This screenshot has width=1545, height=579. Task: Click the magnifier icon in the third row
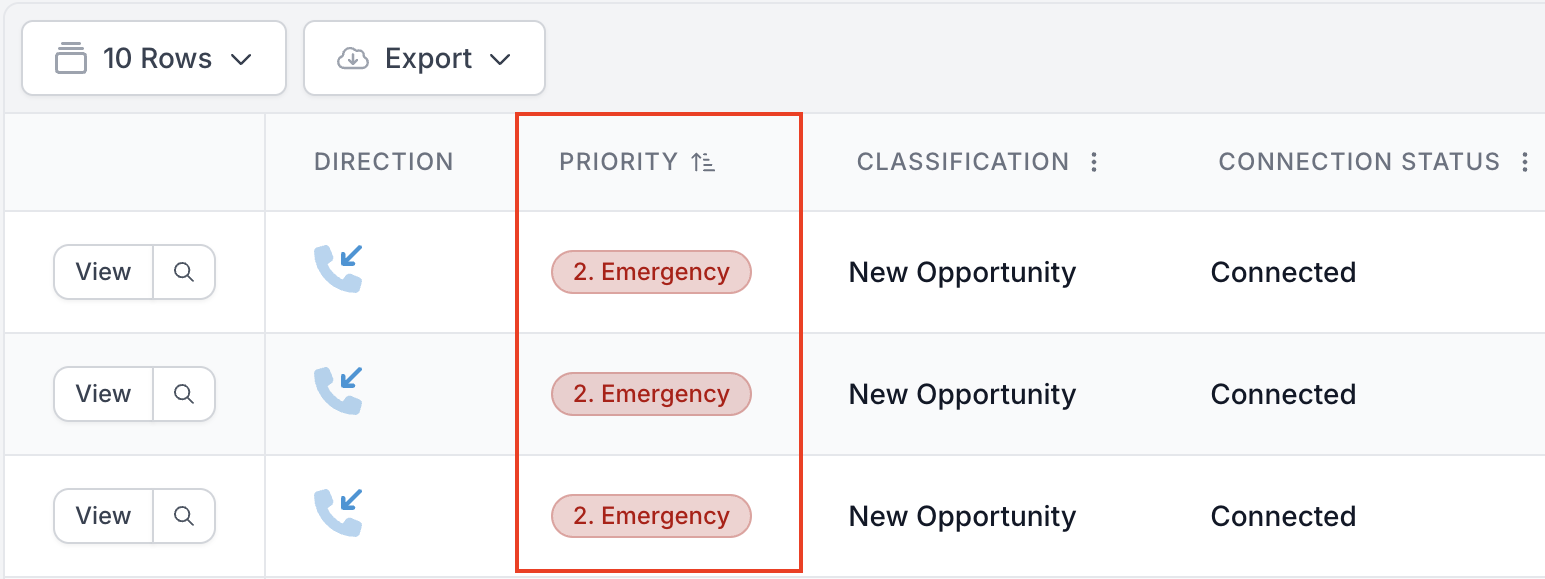click(x=184, y=516)
